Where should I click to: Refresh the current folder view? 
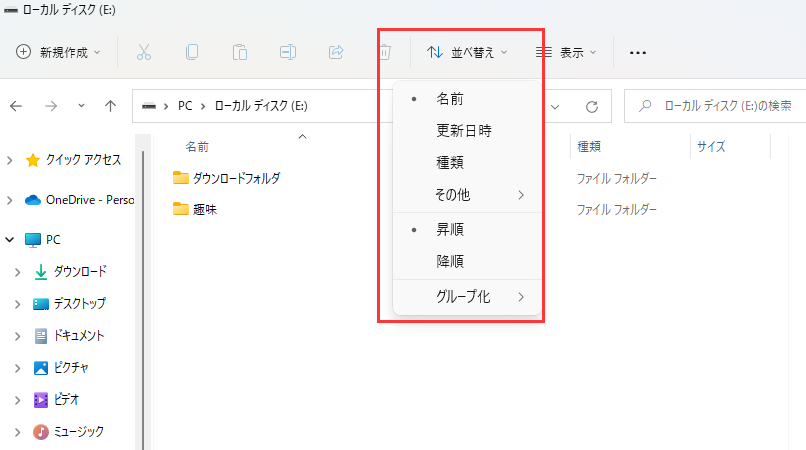[x=592, y=106]
